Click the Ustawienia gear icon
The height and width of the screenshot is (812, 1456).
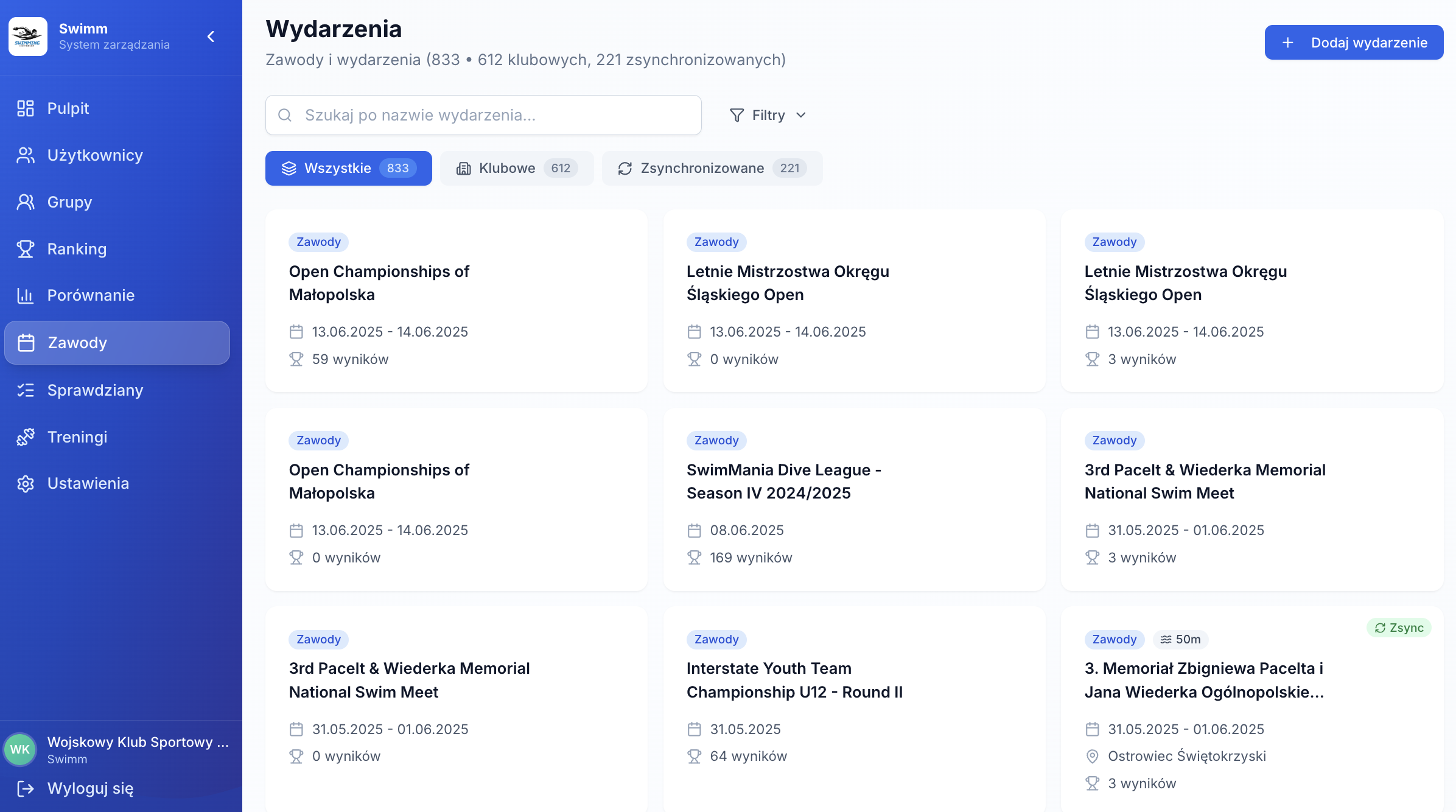(25, 483)
